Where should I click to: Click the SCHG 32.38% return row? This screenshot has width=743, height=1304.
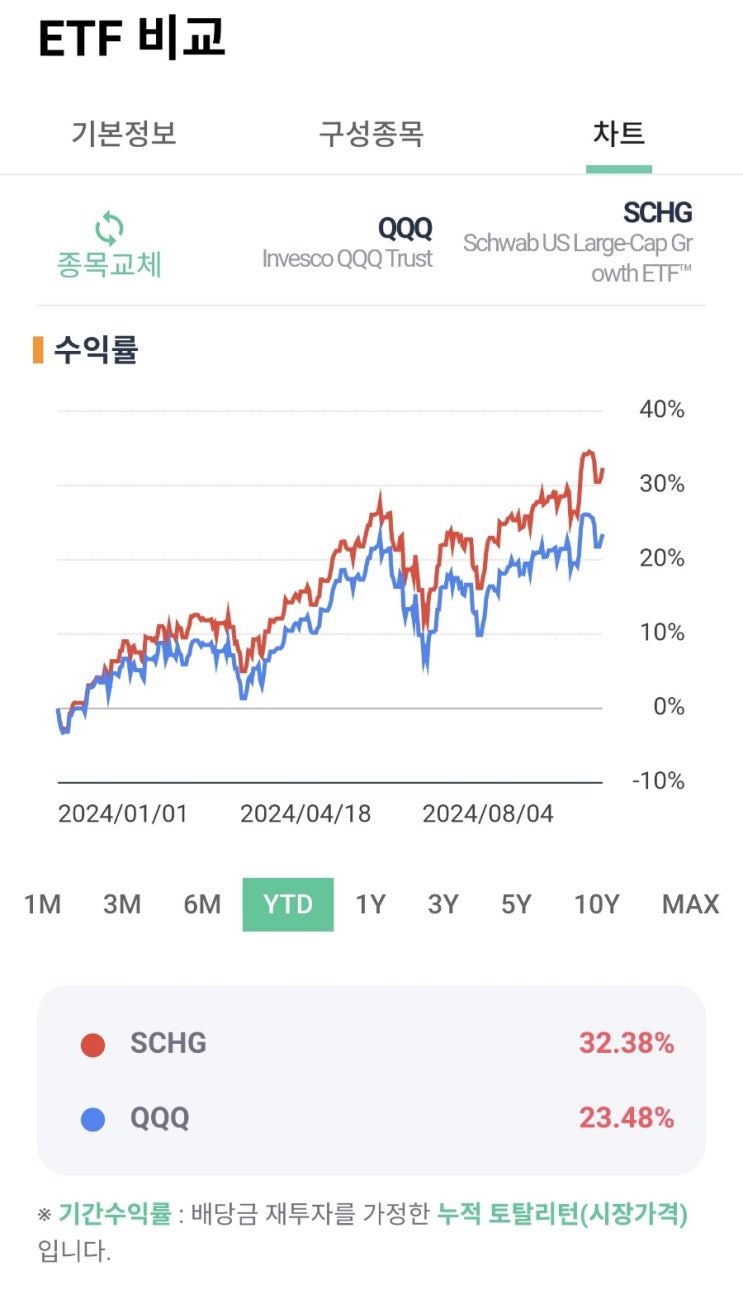click(371, 1044)
